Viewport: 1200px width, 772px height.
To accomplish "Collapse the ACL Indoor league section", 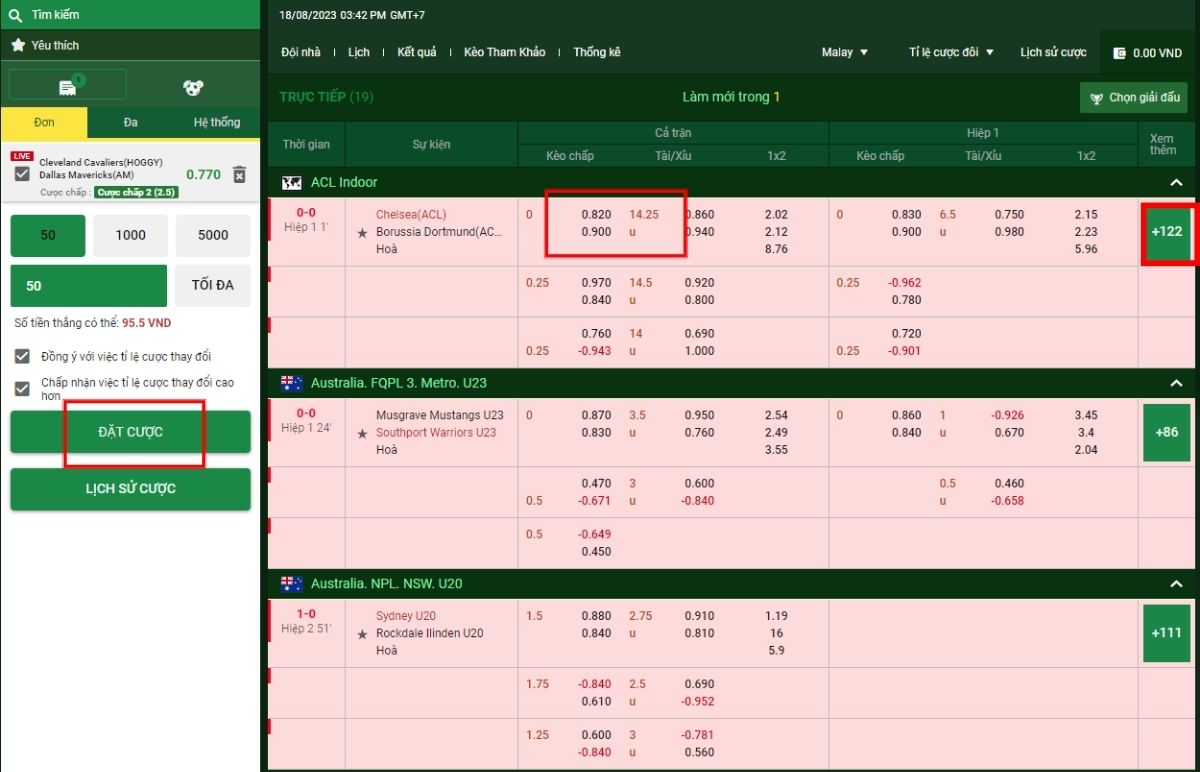I will [1176, 183].
